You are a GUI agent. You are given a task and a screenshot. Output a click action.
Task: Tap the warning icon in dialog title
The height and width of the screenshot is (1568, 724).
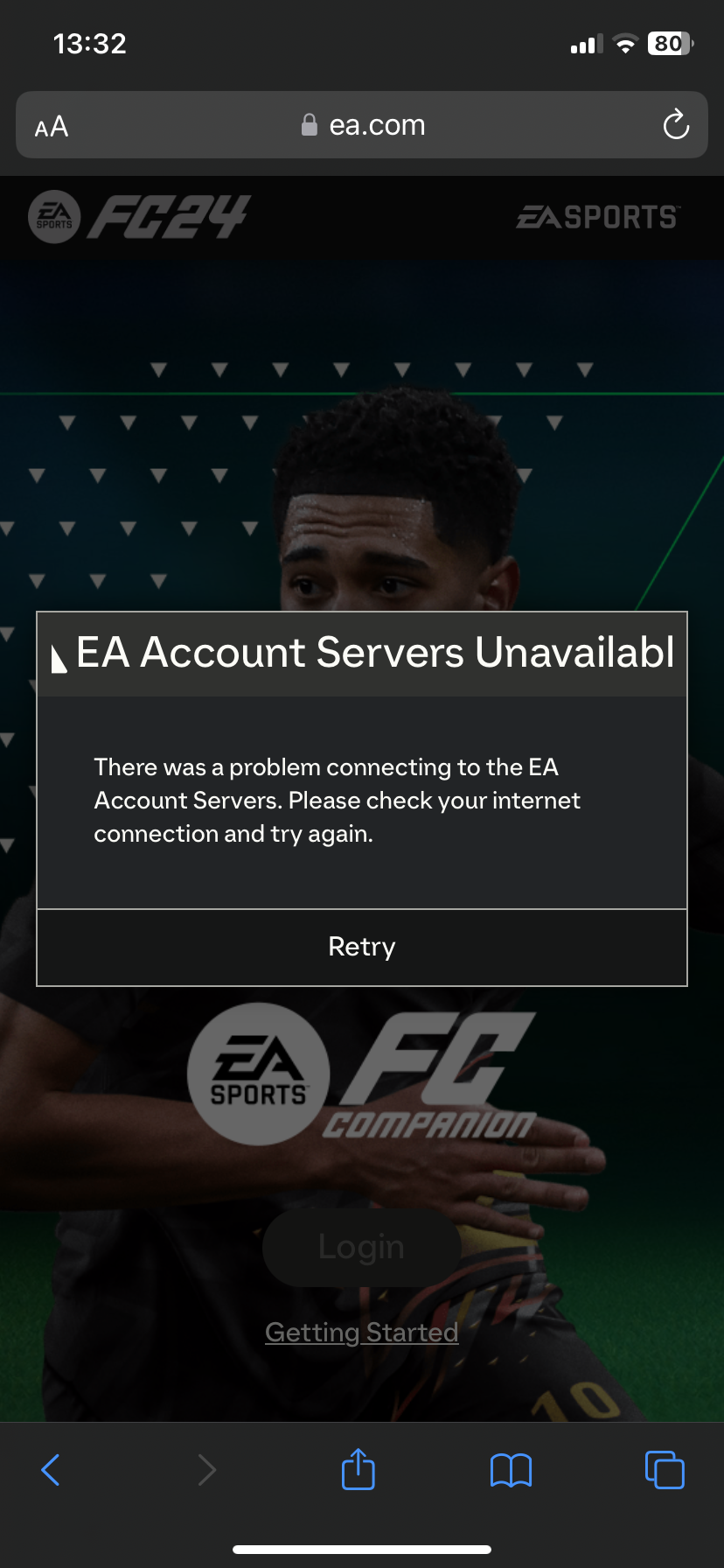click(59, 658)
